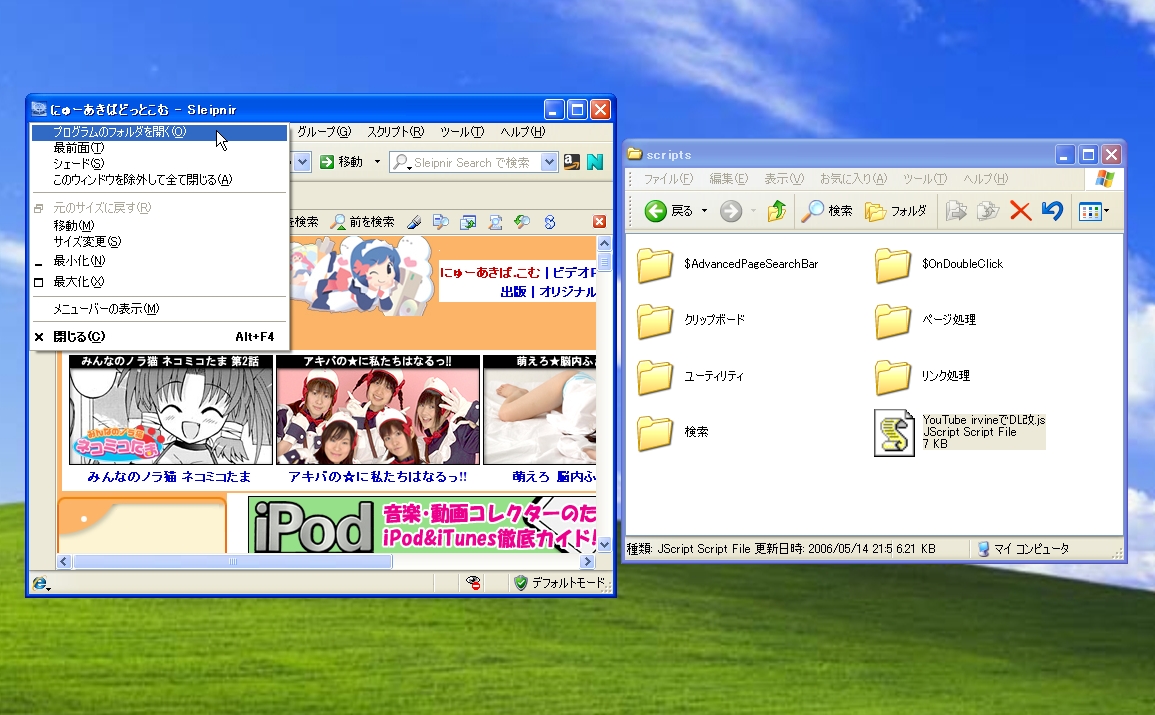Click the アキバの☆に私たちはなるっ!! link
Image resolution: width=1155 pixels, height=715 pixels.
click(377, 477)
